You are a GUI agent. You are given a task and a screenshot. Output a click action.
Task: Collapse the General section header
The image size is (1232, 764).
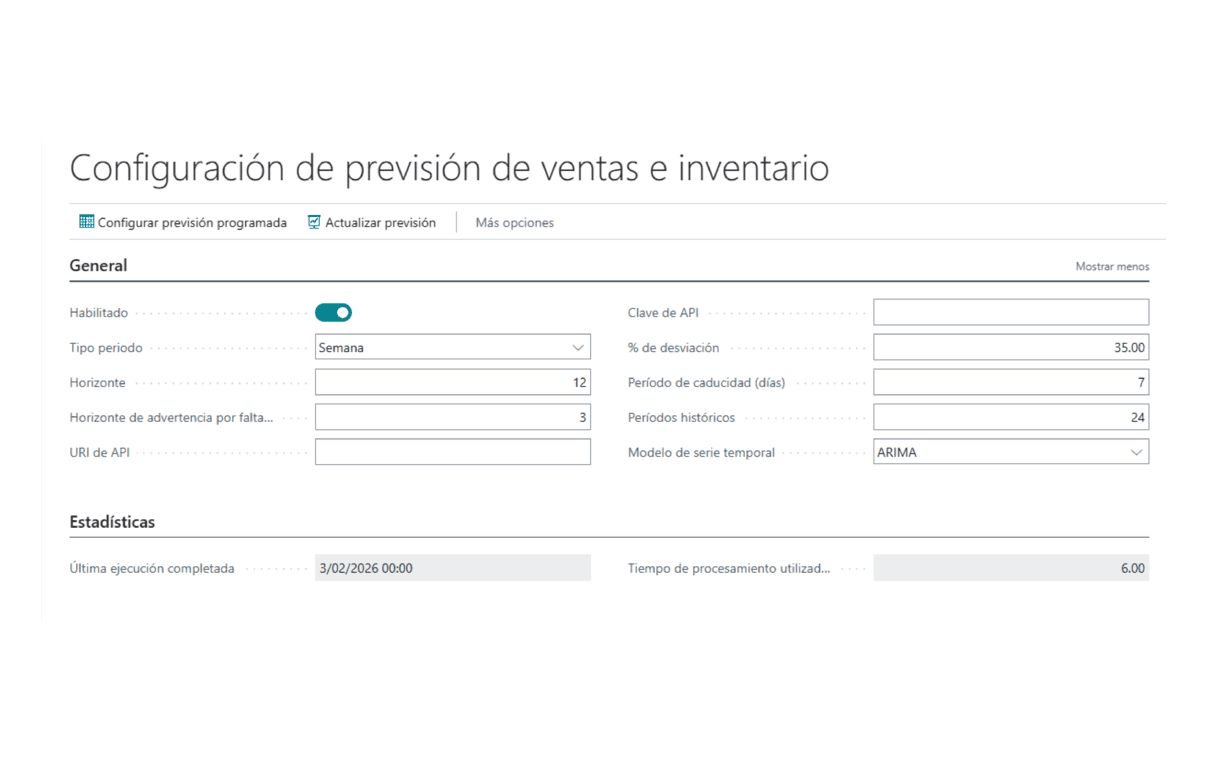coord(98,266)
